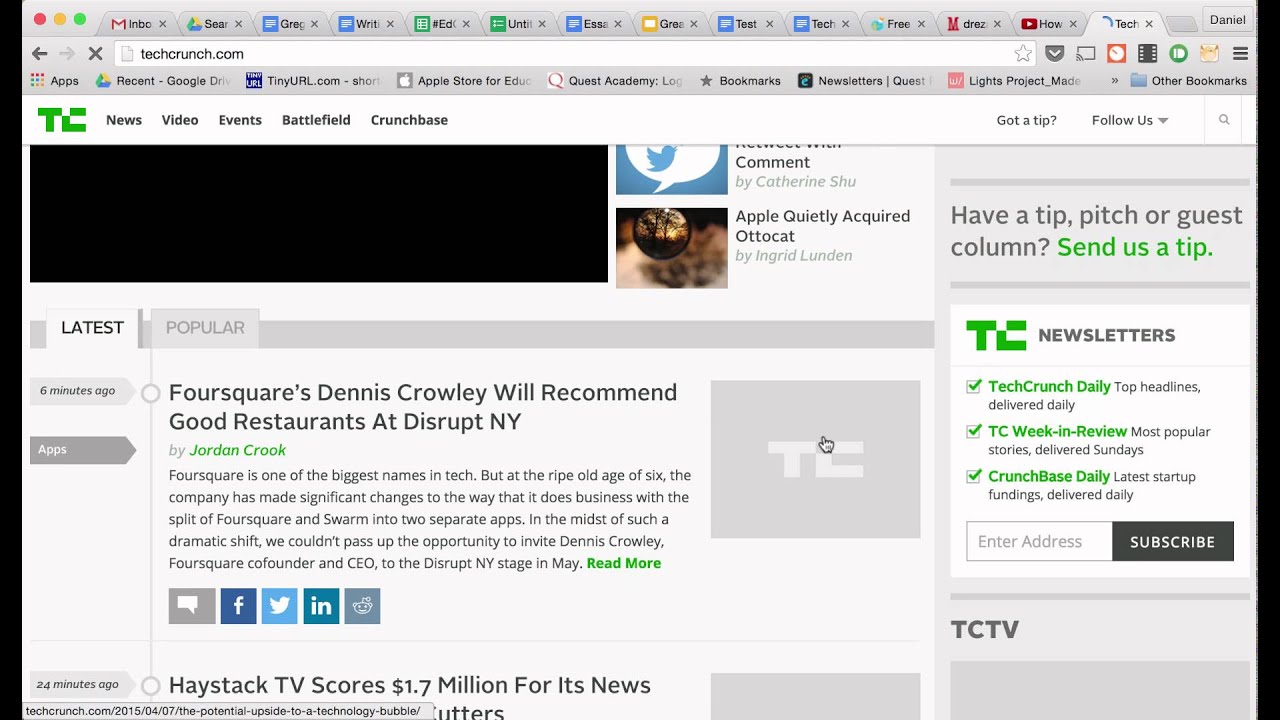Open Foursquare's Dennis Crowley article headline
1280x720 pixels.
(423, 407)
